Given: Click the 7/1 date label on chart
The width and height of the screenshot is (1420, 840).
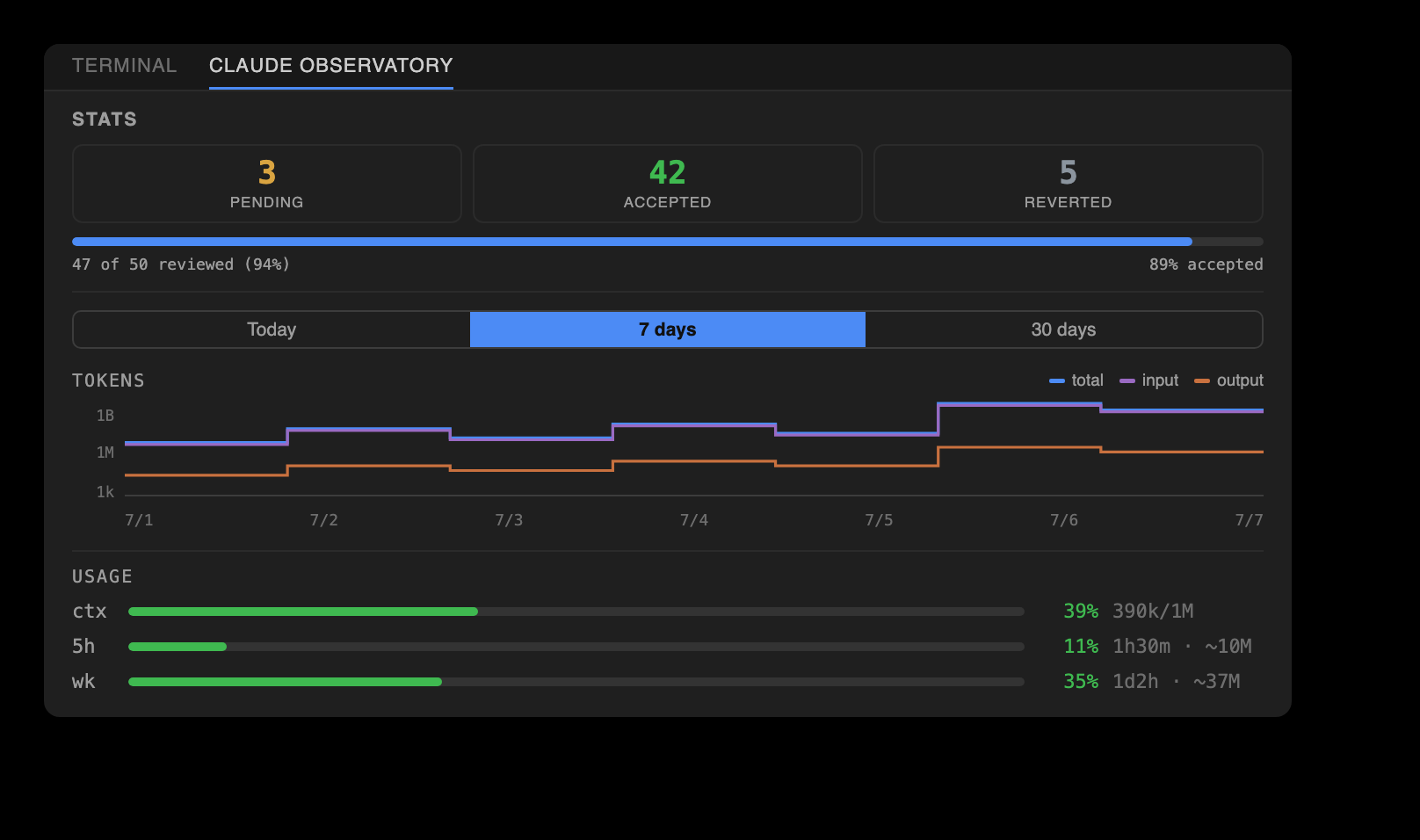Looking at the screenshot, I should click(x=139, y=520).
